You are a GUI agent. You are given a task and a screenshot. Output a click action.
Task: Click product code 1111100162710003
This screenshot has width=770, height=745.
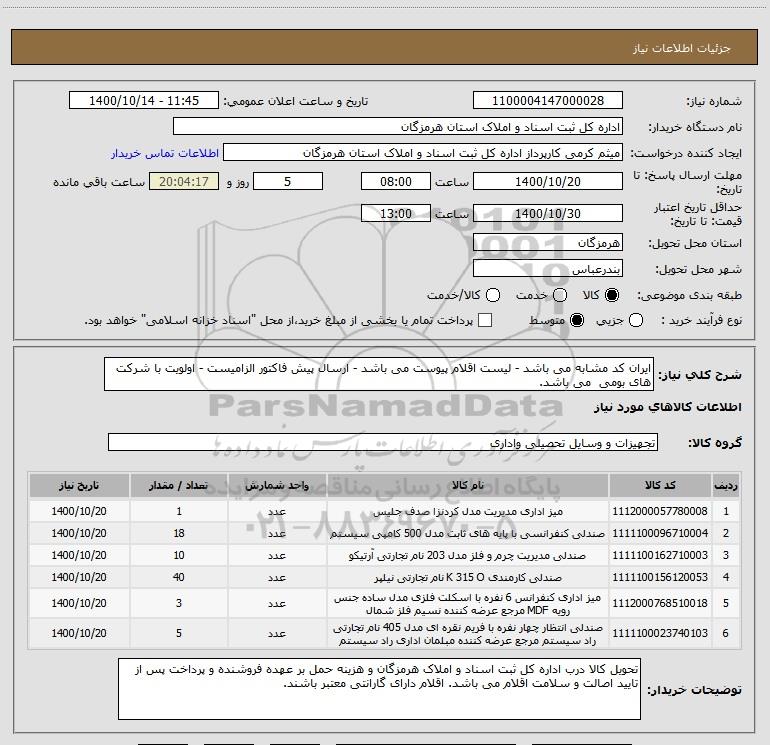click(x=660, y=555)
